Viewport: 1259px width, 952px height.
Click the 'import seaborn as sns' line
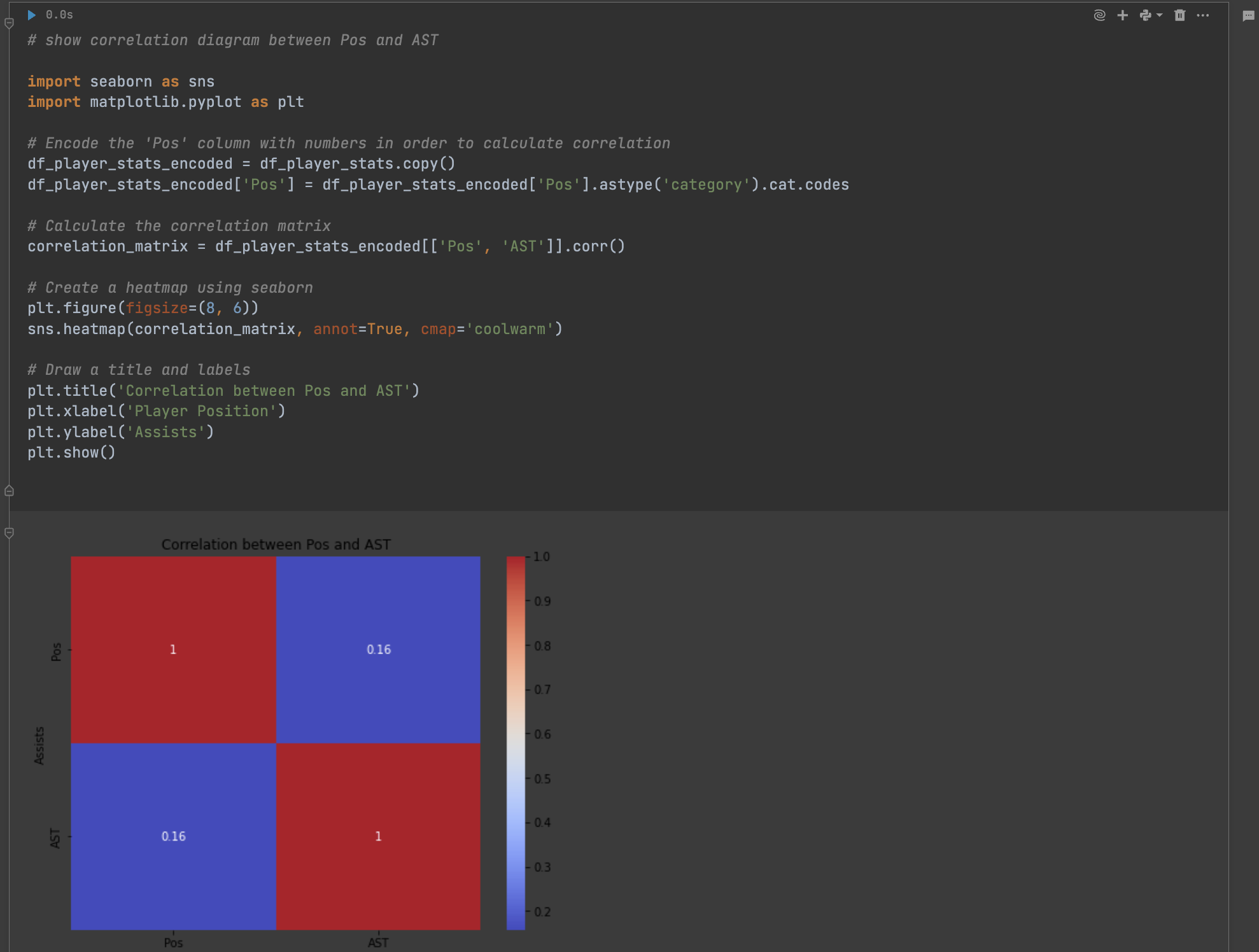tap(121, 81)
